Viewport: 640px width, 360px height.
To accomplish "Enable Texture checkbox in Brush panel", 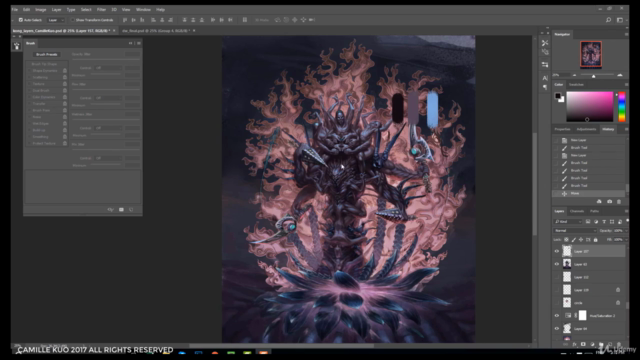I will [29, 84].
